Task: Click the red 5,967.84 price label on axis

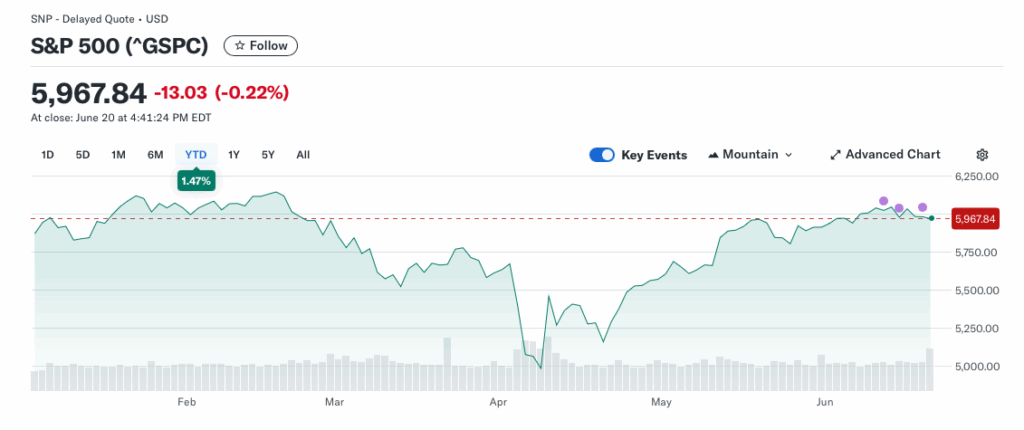Action: (x=975, y=219)
